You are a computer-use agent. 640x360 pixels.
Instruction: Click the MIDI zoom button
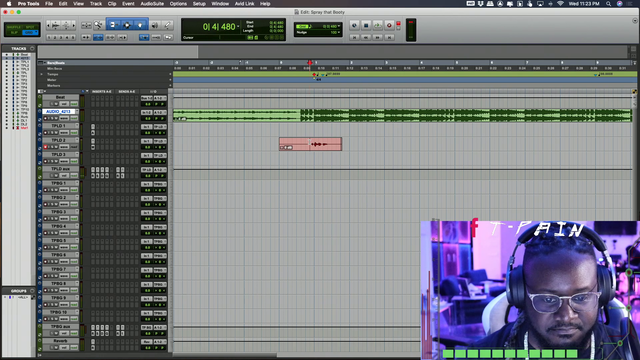click(x=66, y=25)
